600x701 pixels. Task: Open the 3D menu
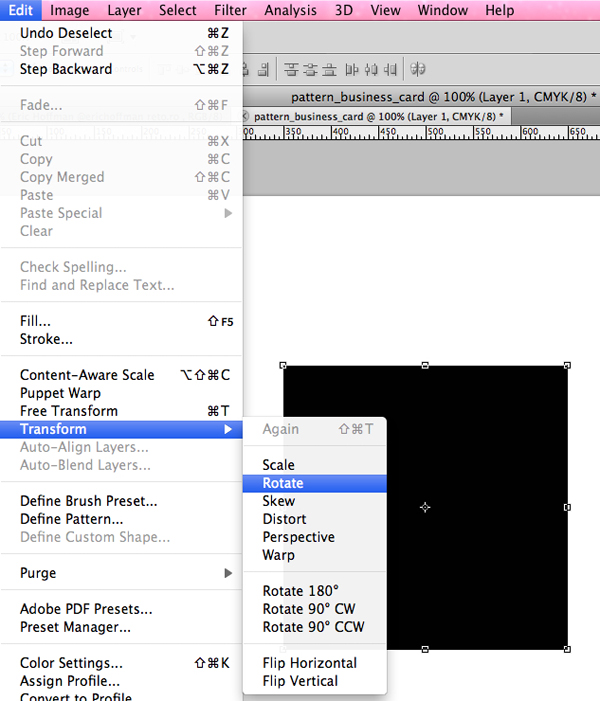(x=344, y=10)
